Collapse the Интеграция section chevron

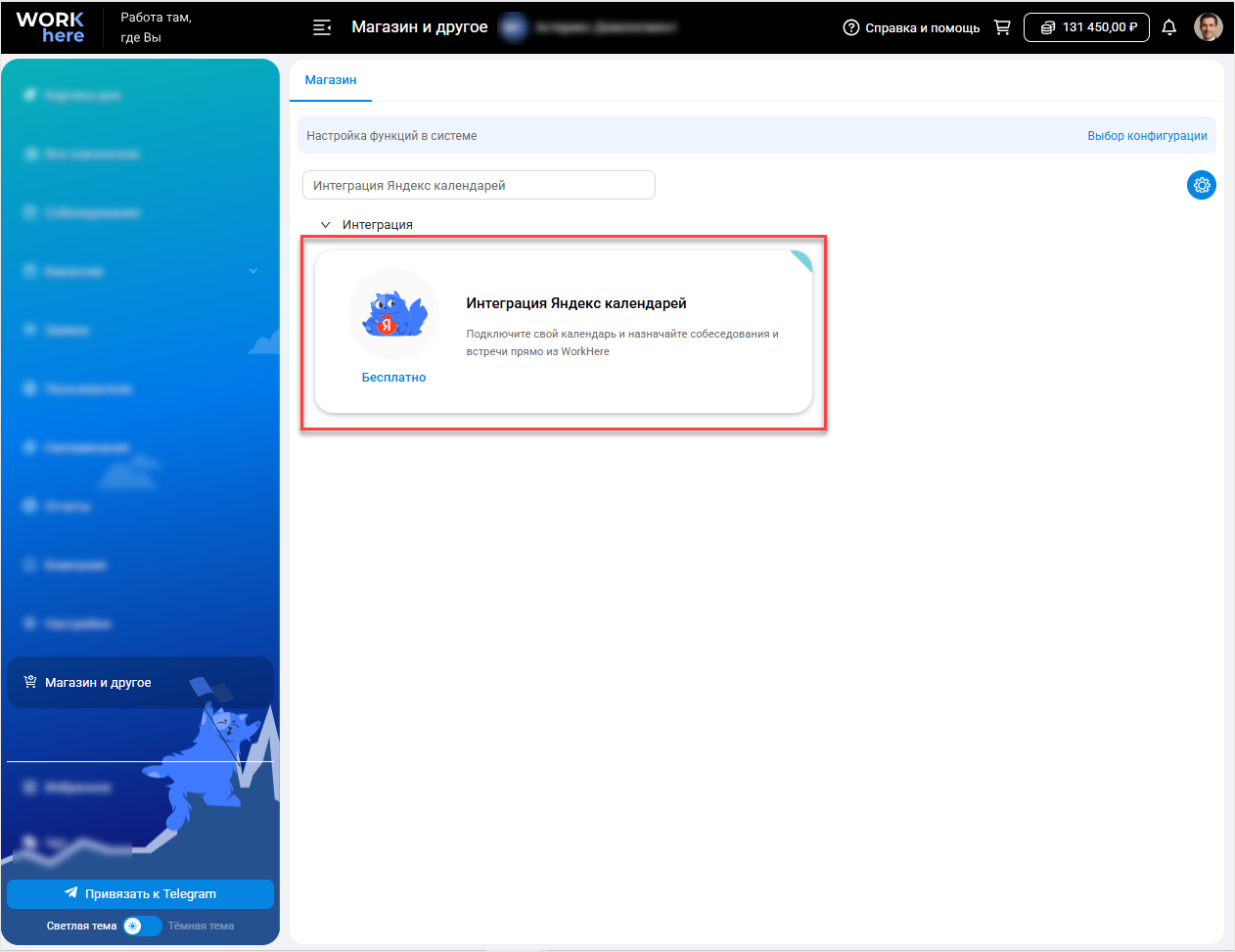(x=326, y=225)
